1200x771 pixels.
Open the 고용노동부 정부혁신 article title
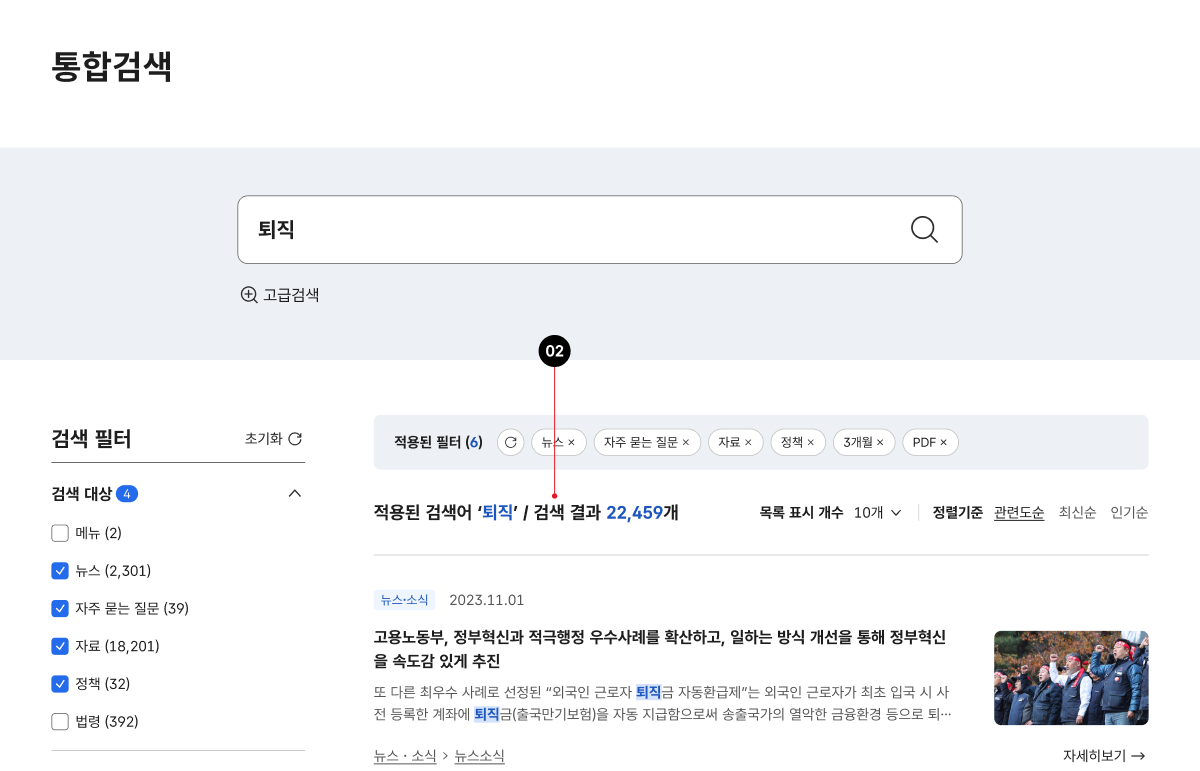coord(660,649)
